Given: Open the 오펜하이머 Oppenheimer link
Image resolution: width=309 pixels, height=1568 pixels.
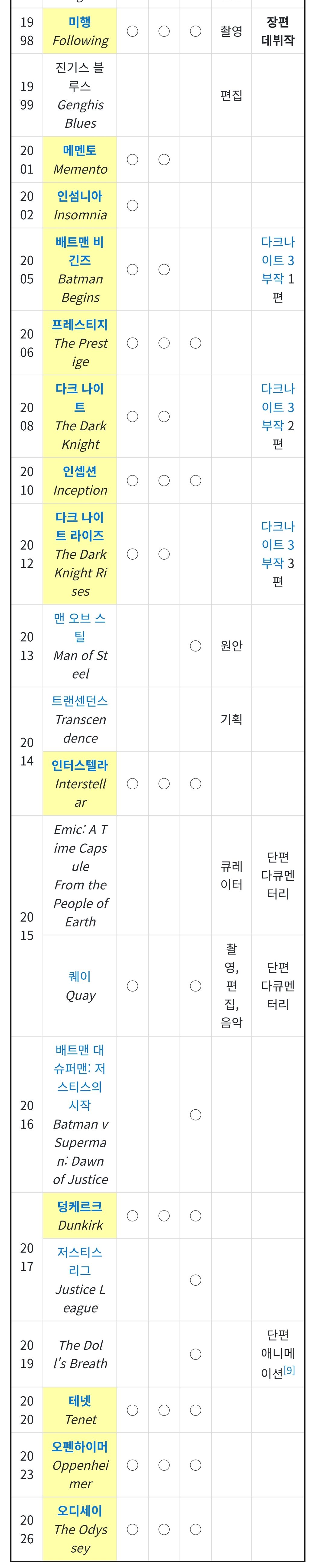Looking at the screenshot, I should click(x=80, y=1446).
